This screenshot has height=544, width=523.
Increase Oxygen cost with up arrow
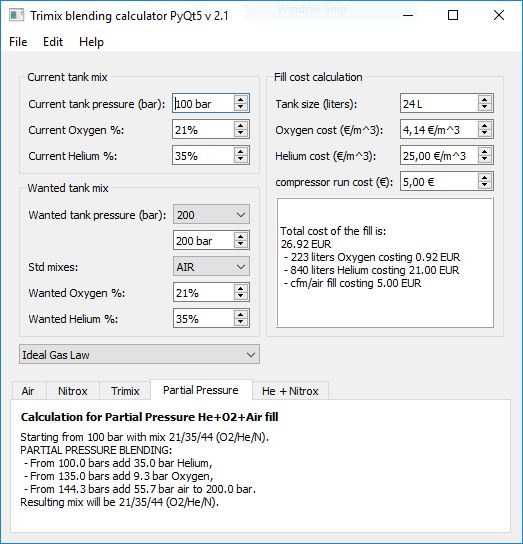point(484,125)
